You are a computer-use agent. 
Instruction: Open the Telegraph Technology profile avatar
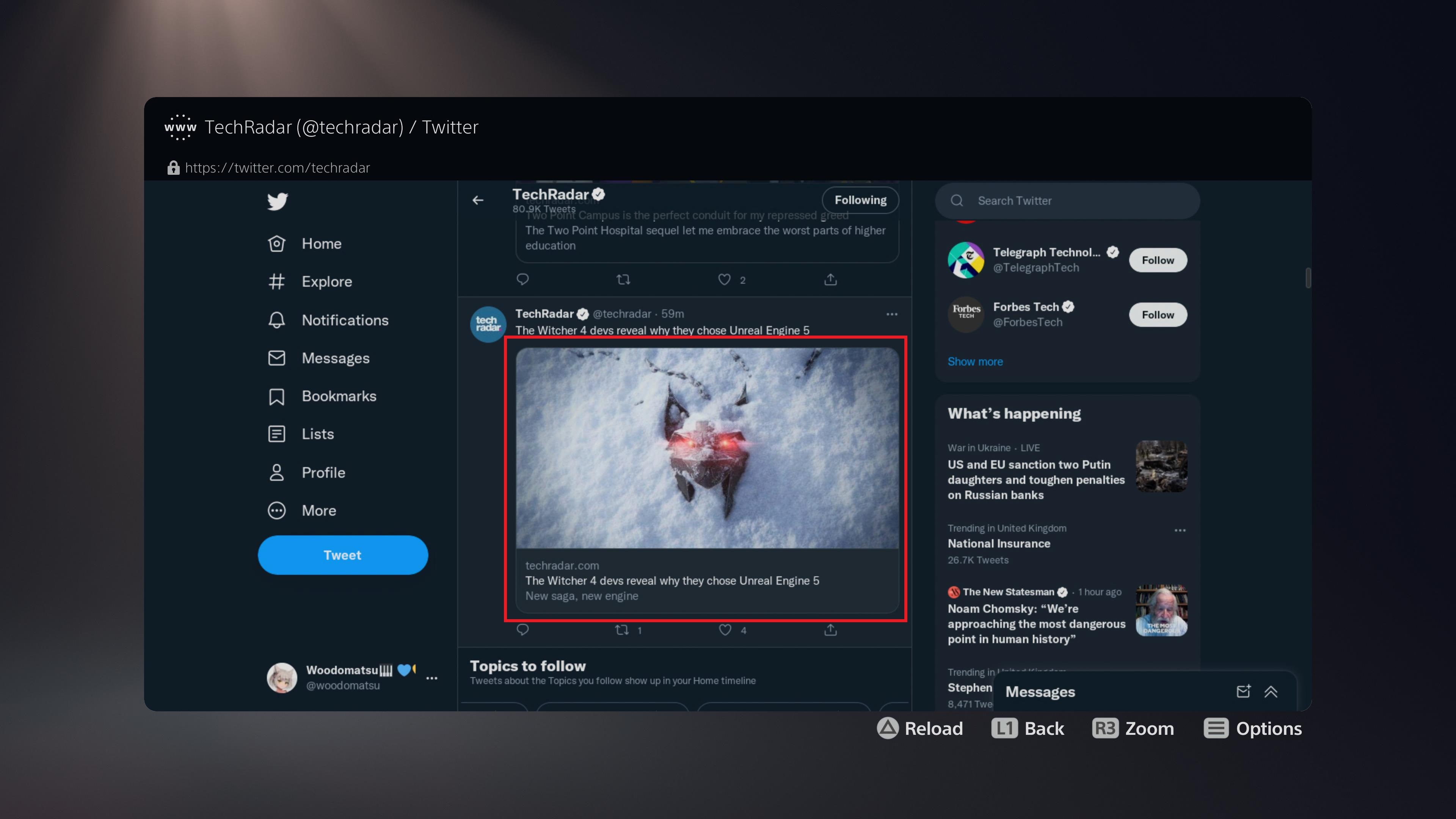(965, 260)
